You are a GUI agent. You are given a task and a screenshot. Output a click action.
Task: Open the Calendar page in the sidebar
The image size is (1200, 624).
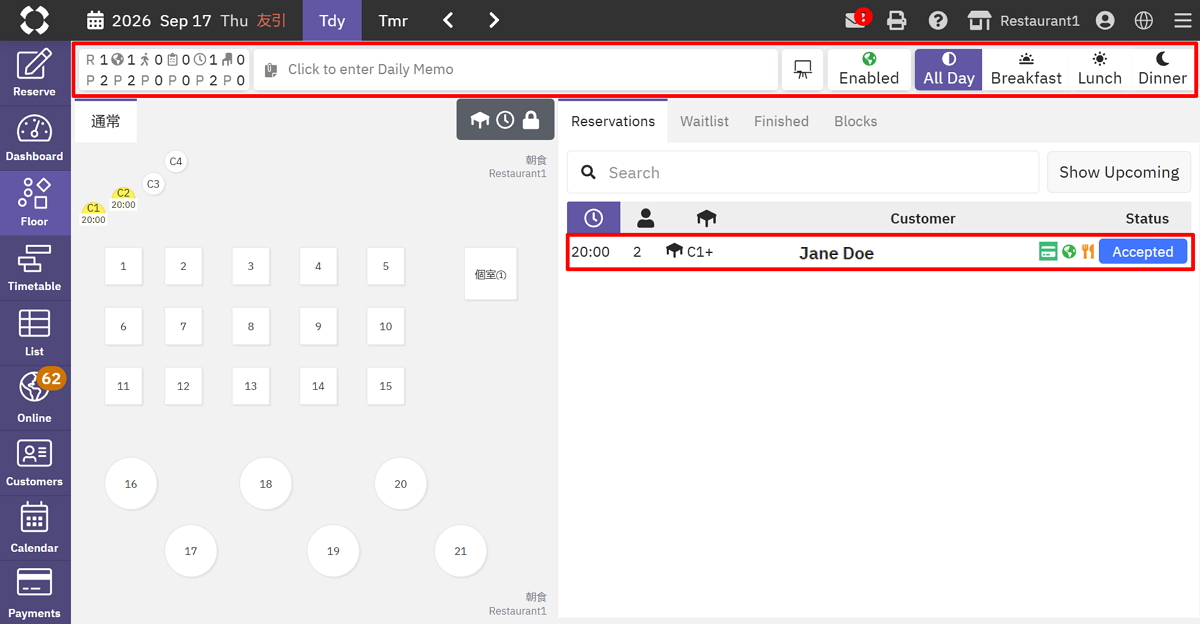(35, 529)
